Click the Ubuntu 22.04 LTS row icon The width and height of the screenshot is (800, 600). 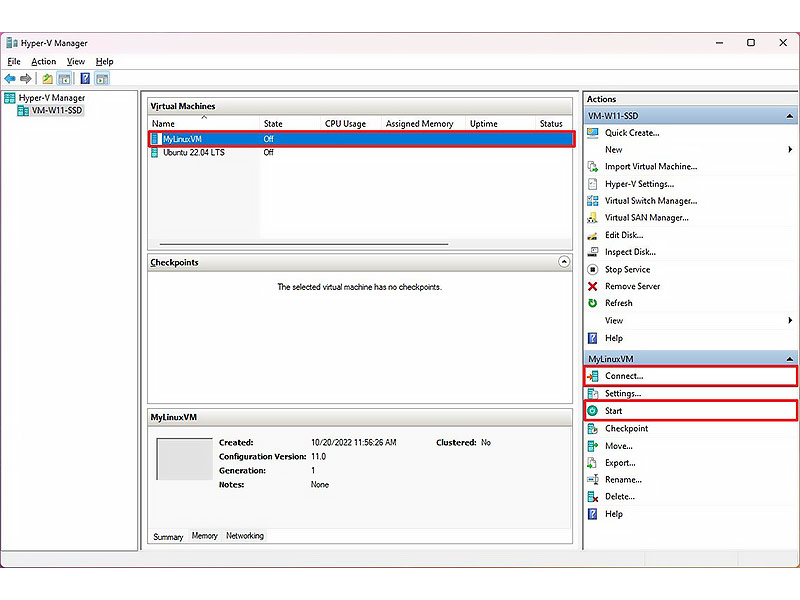[155, 153]
